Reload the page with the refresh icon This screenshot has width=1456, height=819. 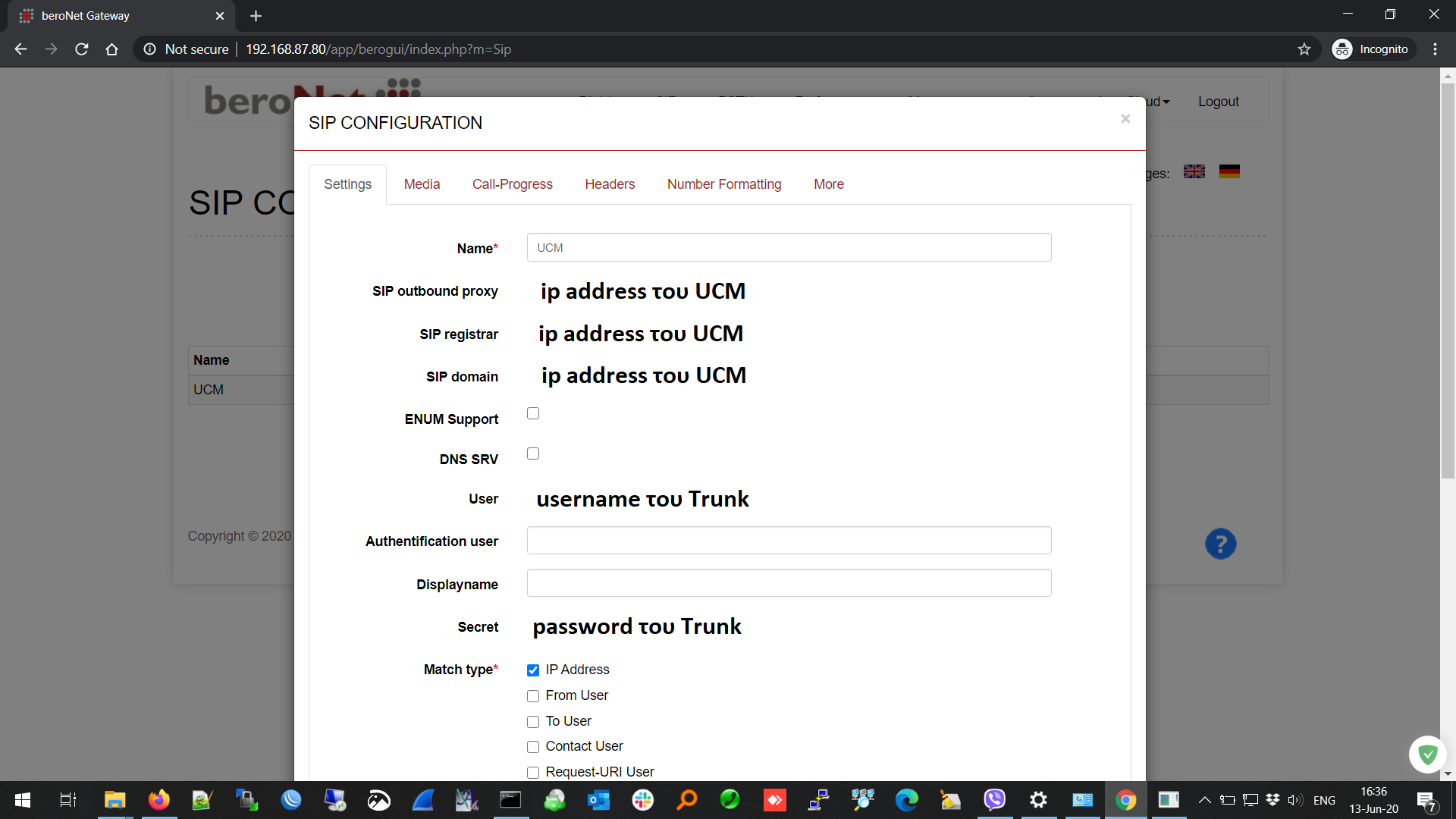(x=82, y=49)
